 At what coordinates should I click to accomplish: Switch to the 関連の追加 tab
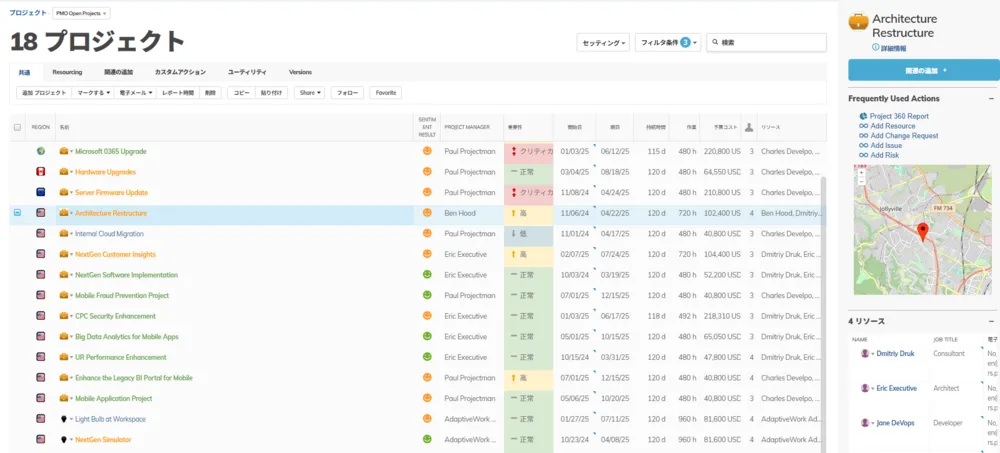(x=119, y=72)
